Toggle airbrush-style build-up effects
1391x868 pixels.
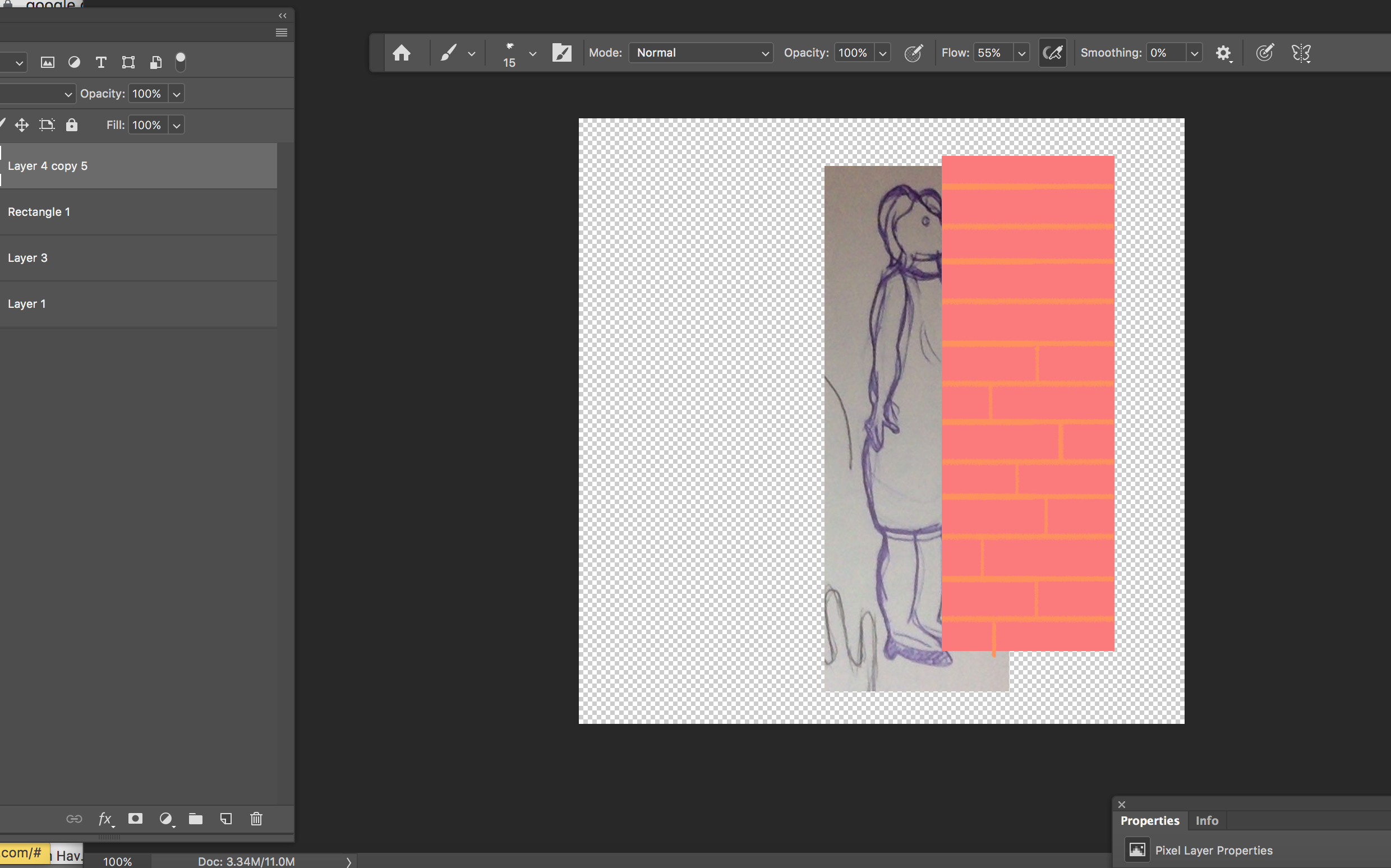coord(1052,53)
